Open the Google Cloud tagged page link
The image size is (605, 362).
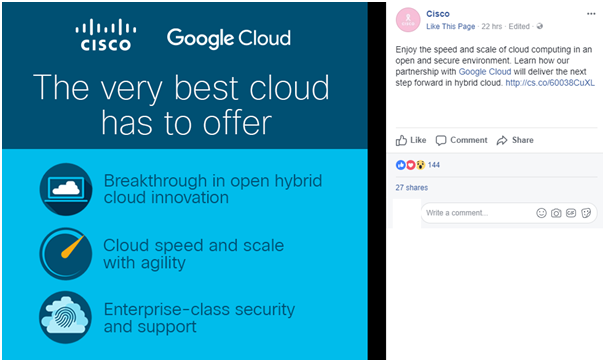point(485,72)
